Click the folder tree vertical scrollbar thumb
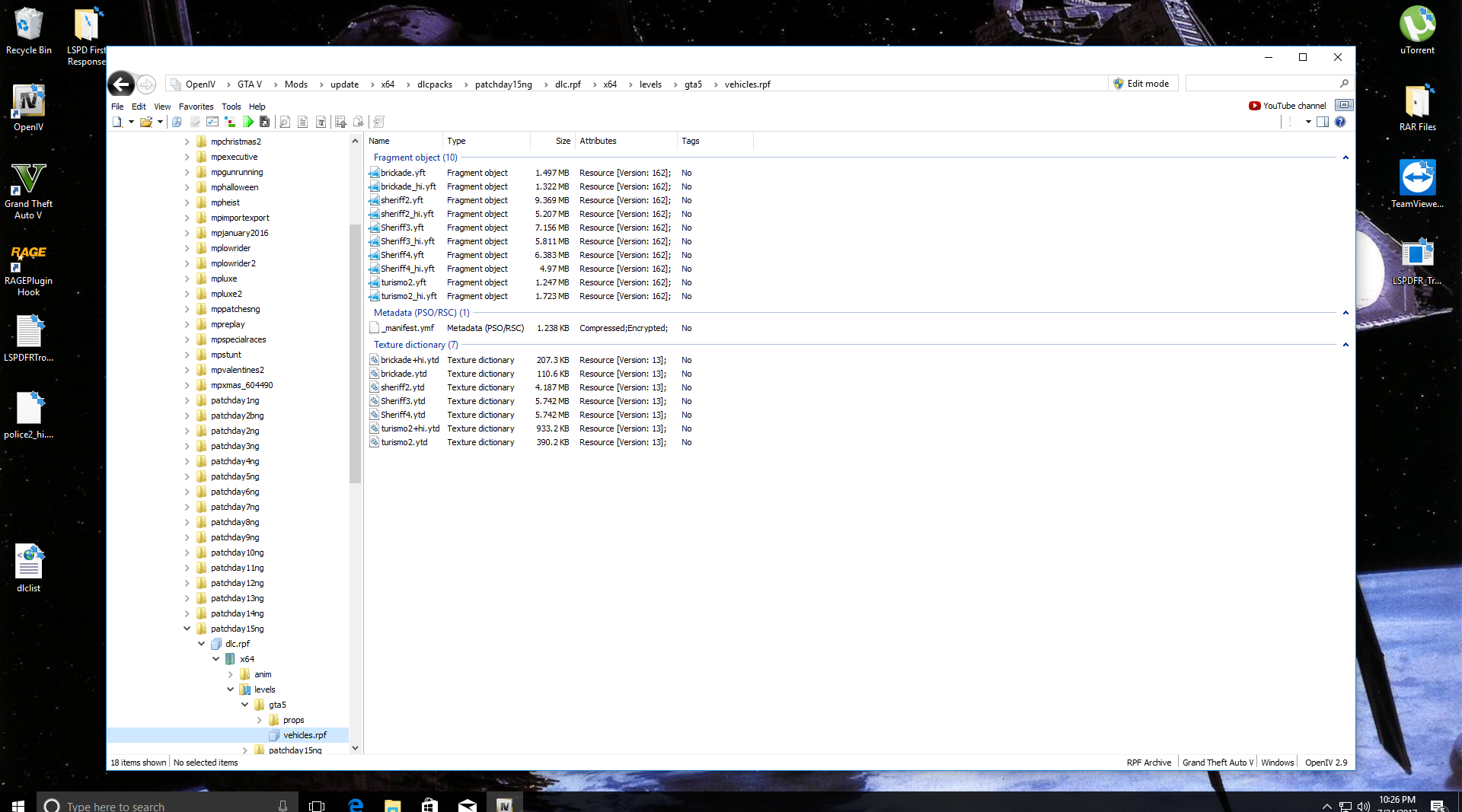Image resolution: width=1462 pixels, height=812 pixels. [x=355, y=354]
